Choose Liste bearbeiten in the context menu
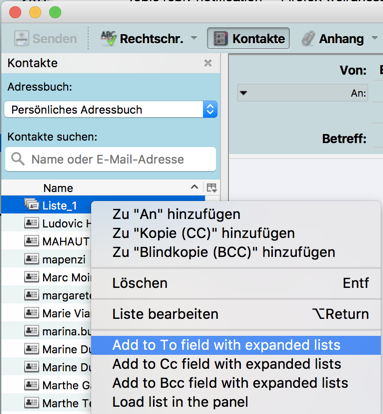Viewport: 383px width, 414px height. pos(236,314)
